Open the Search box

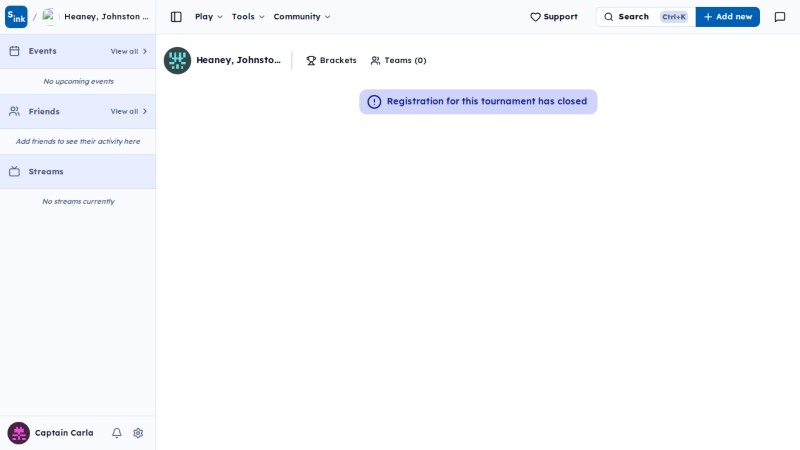[x=645, y=17]
